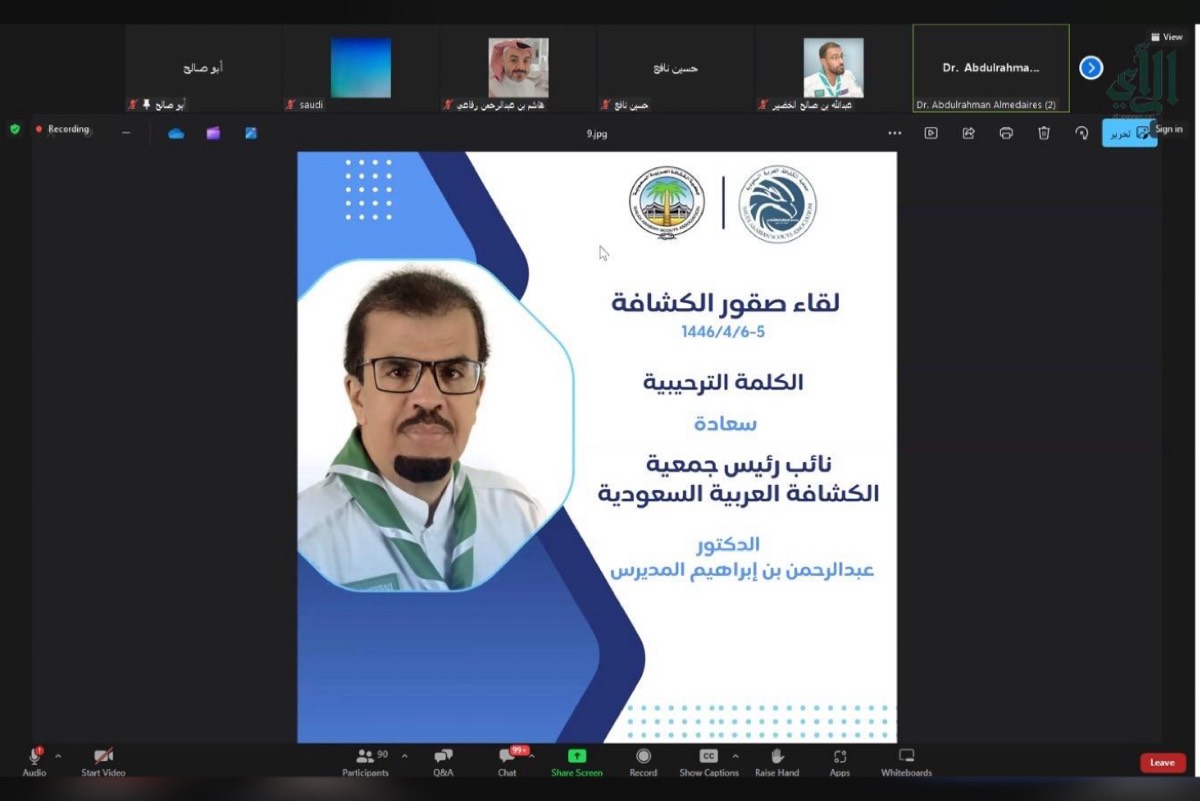Open the three-dots menu in the photo viewer
The height and width of the screenshot is (801, 1200).
click(x=894, y=133)
